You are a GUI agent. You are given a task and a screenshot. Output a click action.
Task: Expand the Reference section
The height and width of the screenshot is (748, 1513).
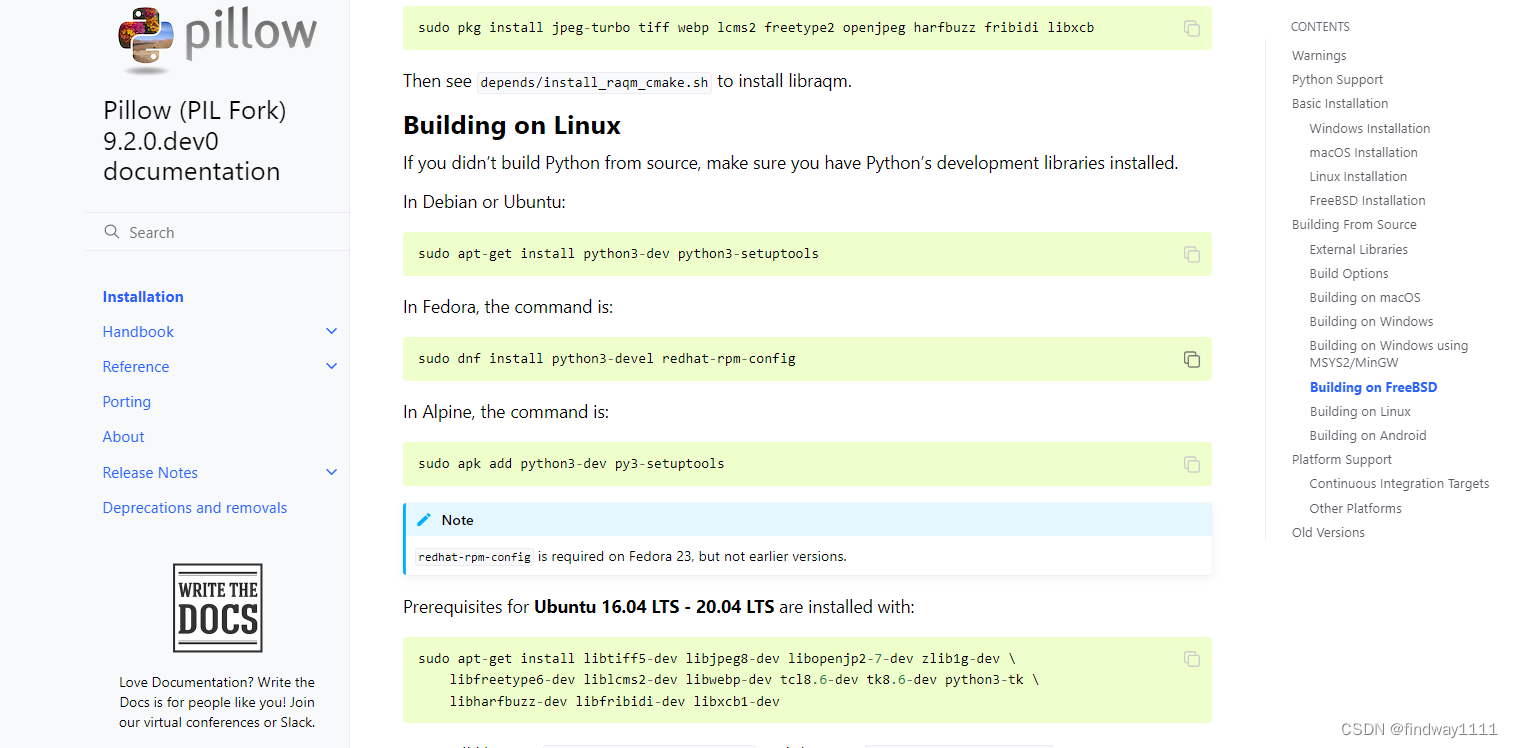click(x=331, y=366)
